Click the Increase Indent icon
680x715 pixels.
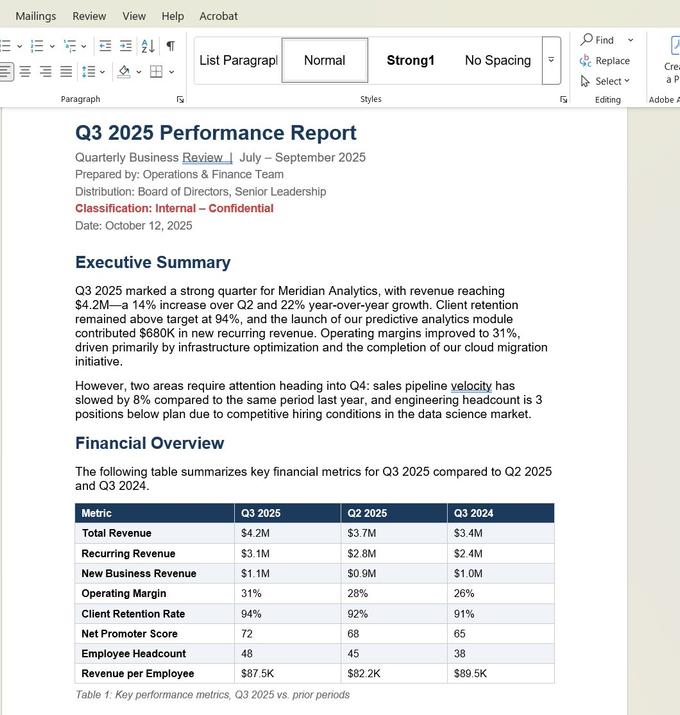(125, 46)
